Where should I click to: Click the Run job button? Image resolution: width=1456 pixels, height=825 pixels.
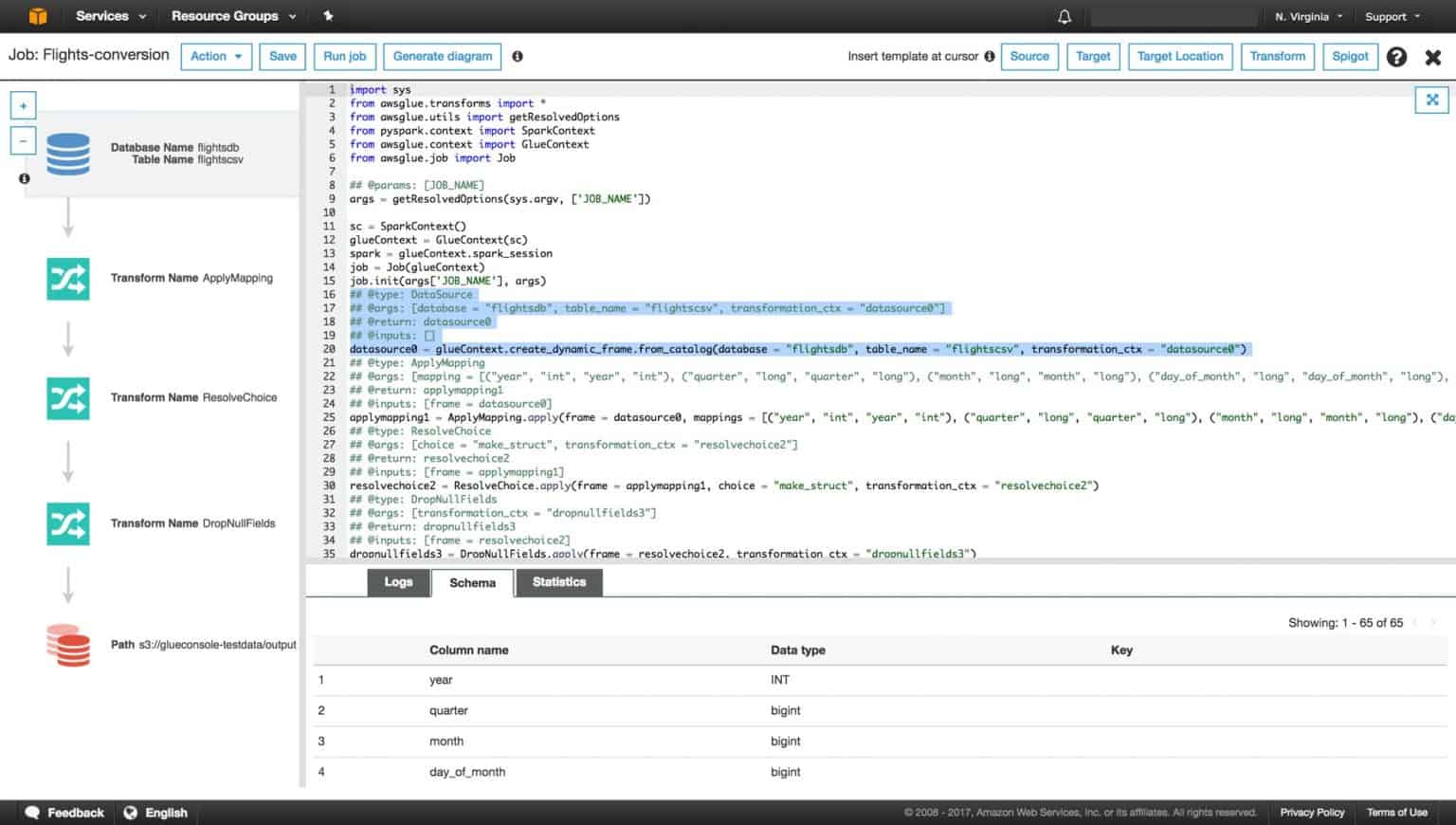pyautogui.click(x=344, y=56)
